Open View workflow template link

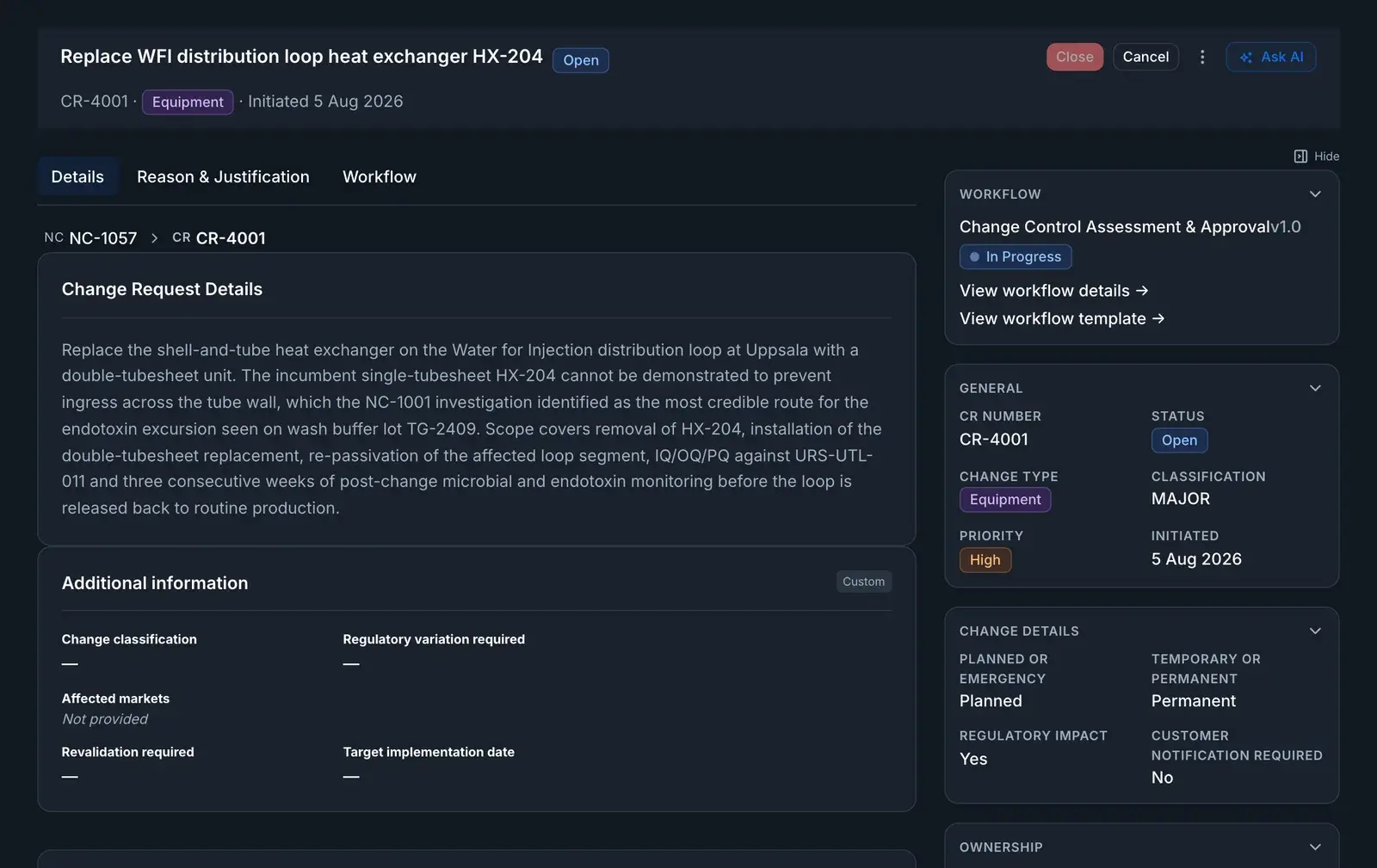[1062, 318]
